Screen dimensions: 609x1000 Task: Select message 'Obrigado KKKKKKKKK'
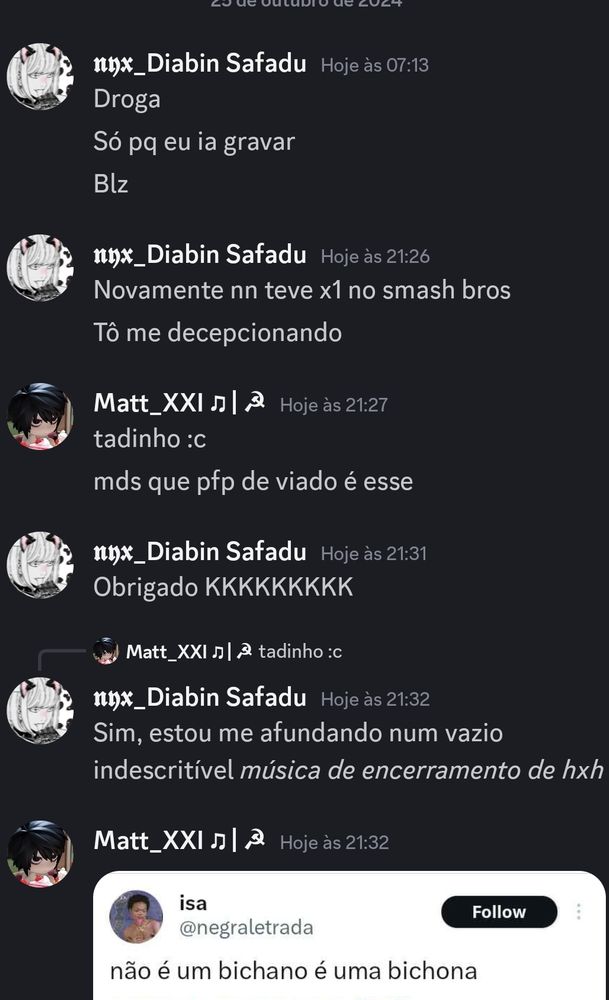pyautogui.click(x=223, y=587)
